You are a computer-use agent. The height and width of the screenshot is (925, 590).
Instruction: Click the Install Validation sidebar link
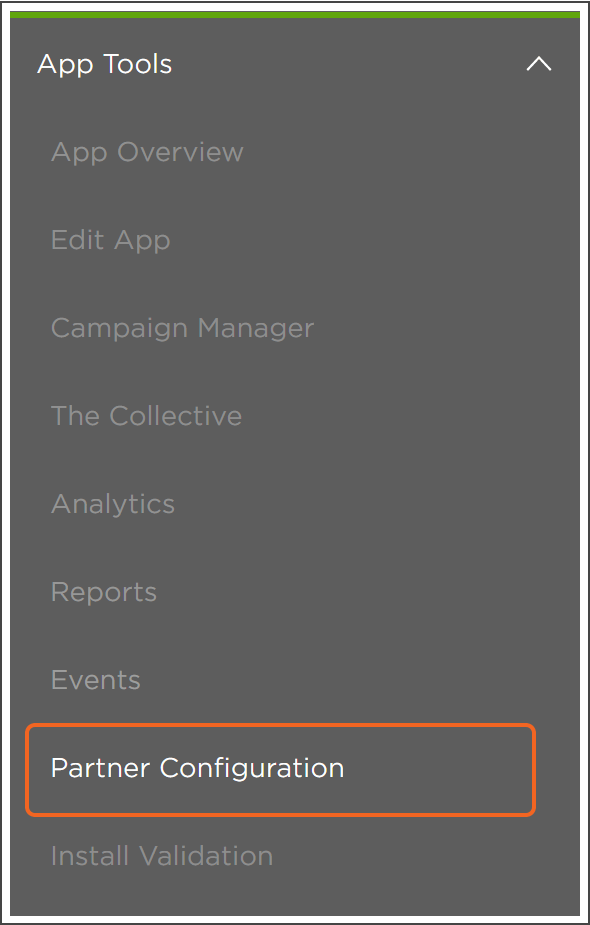pos(162,856)
